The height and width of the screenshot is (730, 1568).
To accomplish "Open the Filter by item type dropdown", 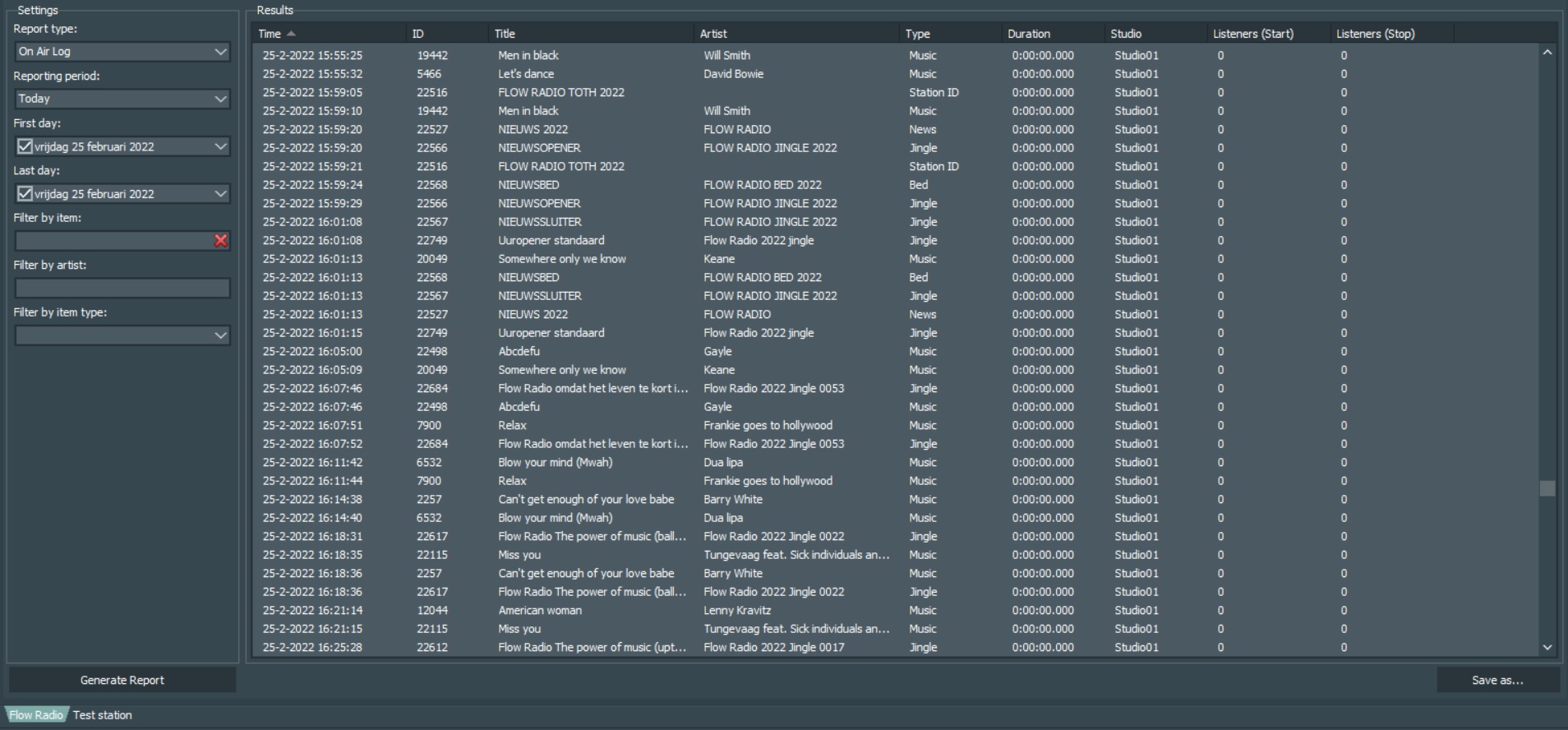I will 219,335.
